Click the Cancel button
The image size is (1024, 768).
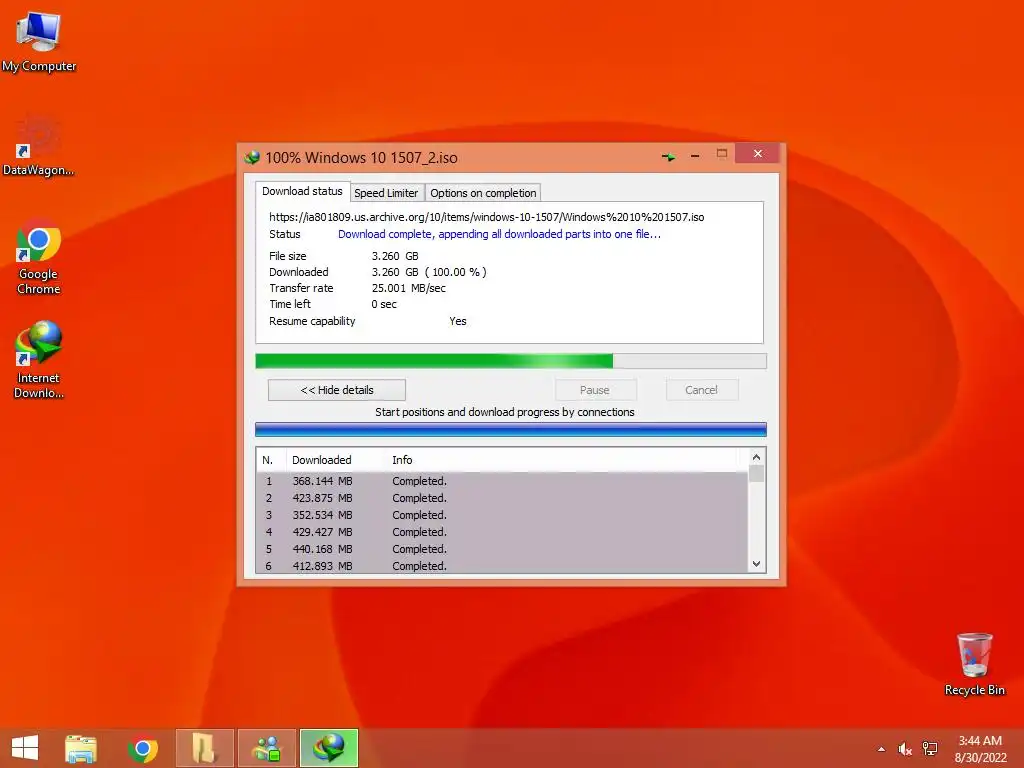702,390
